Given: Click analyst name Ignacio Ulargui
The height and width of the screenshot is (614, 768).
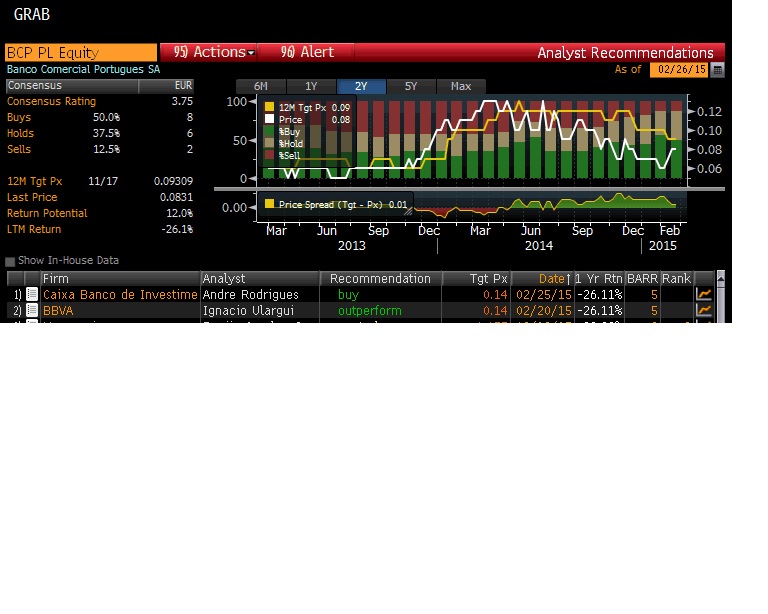Looking at the screenshot, I should [248, 310].
